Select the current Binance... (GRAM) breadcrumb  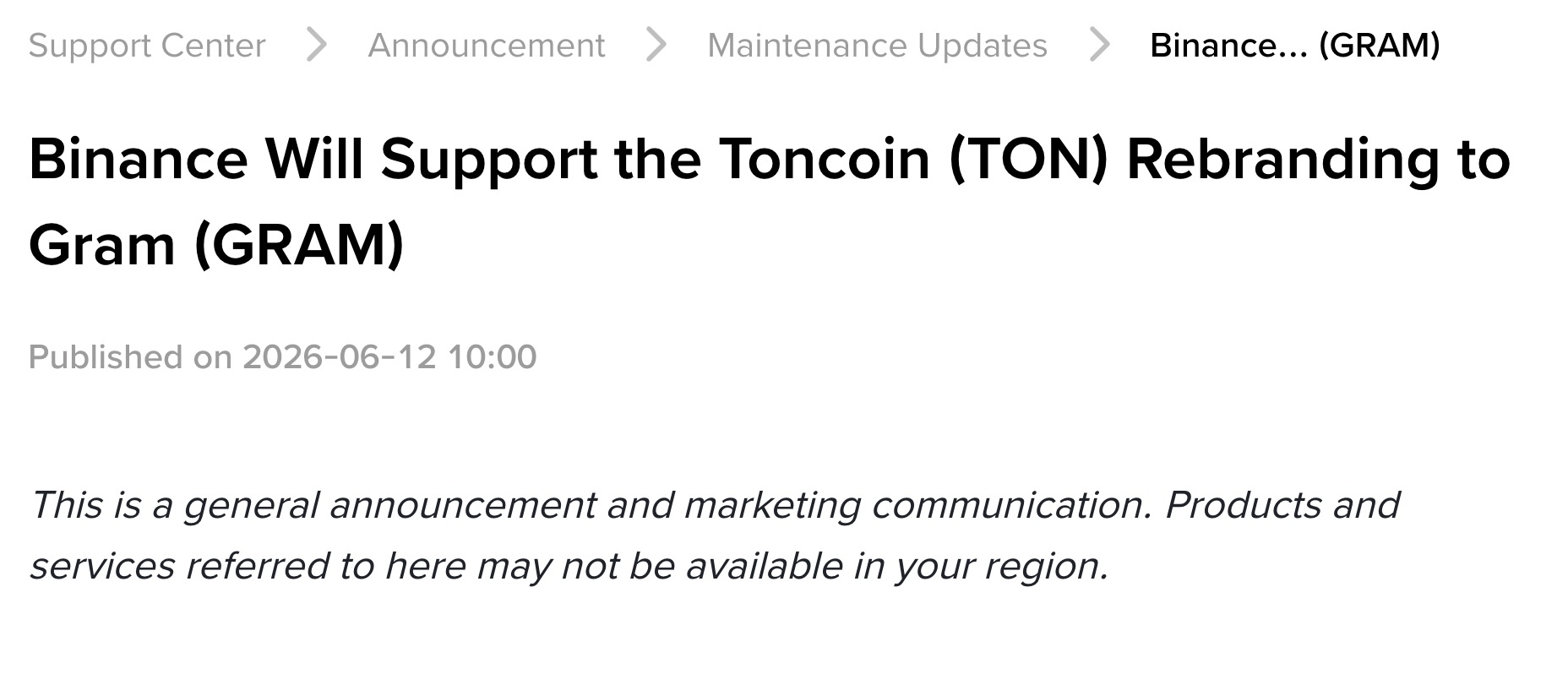click(1295, 46)
